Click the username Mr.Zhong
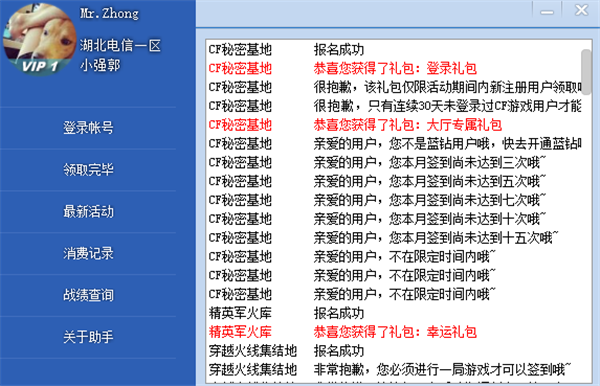Viewport: 600px width, 386px height. pyautogui.click(x=109, y=14)
